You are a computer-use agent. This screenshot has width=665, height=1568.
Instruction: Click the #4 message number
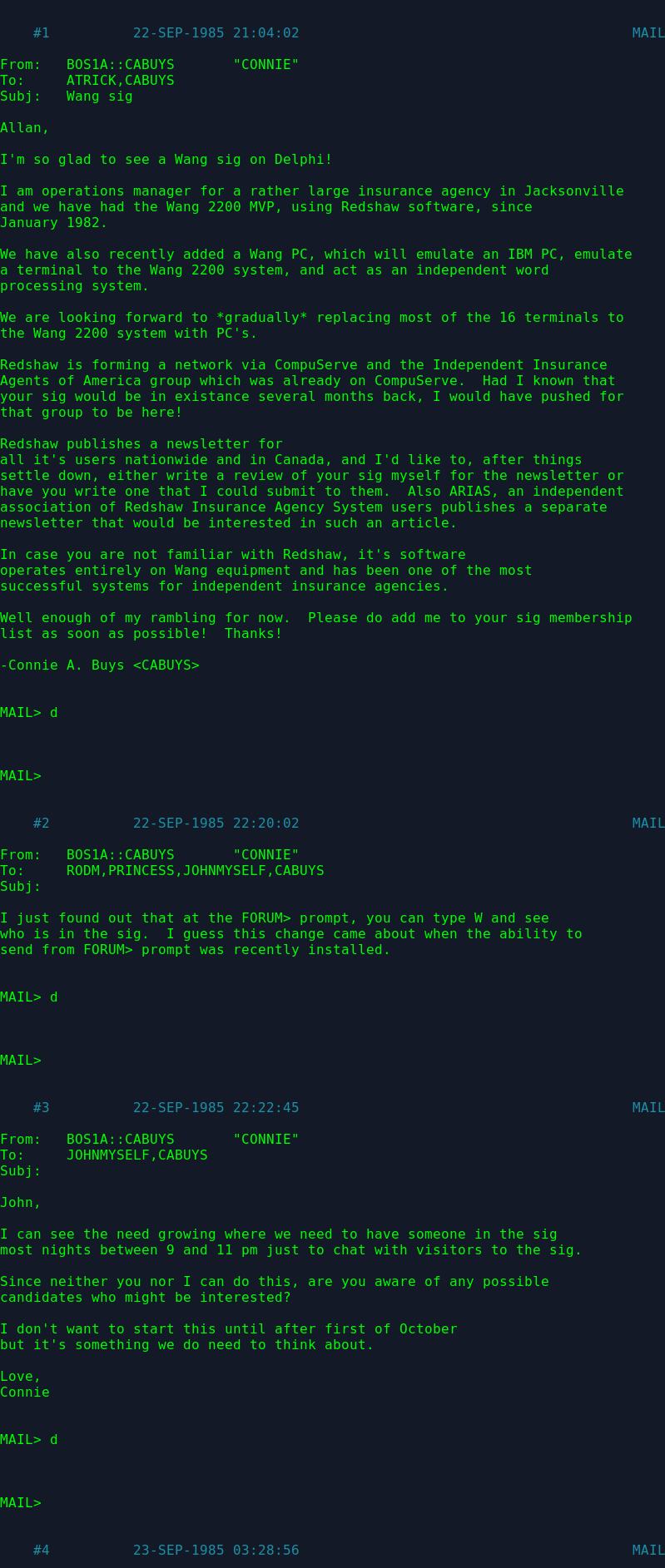42,1551
